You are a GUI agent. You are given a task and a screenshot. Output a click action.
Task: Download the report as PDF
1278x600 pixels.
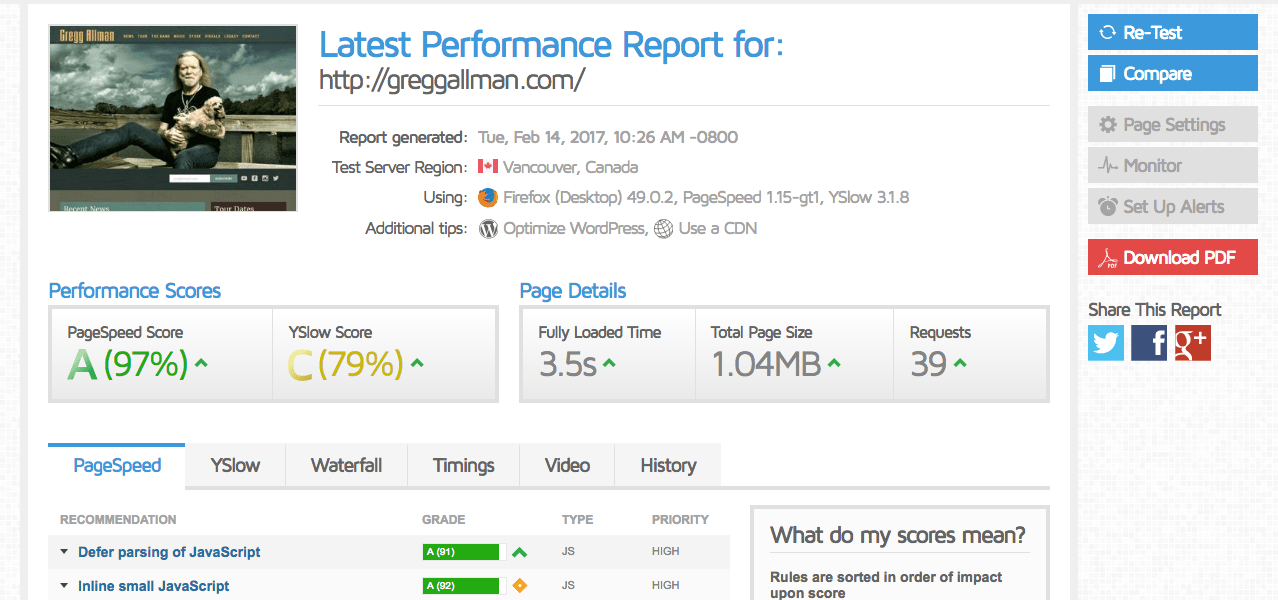click(x=1173, y=258)
